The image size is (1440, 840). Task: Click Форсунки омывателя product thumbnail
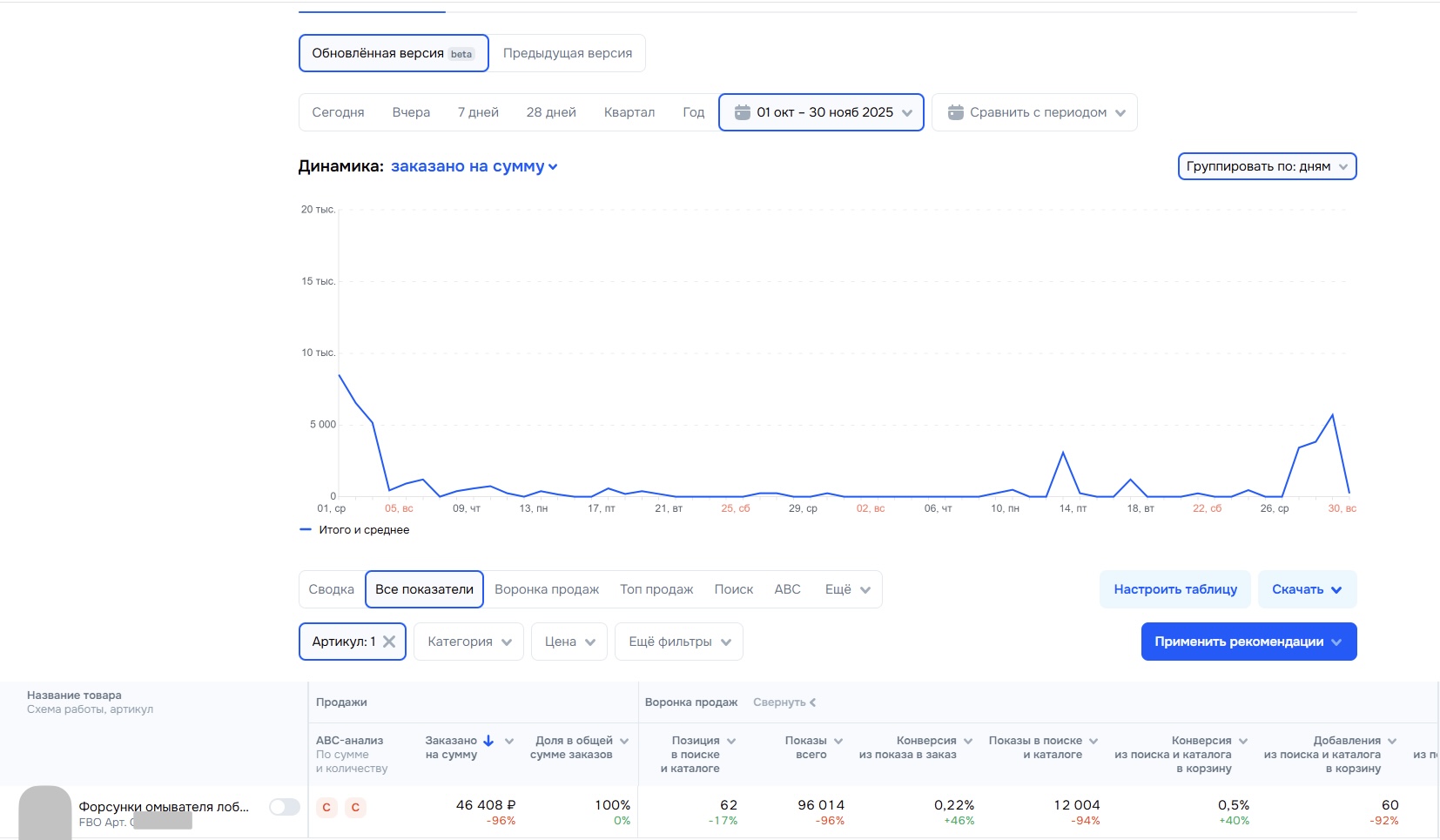coord(44,813)
